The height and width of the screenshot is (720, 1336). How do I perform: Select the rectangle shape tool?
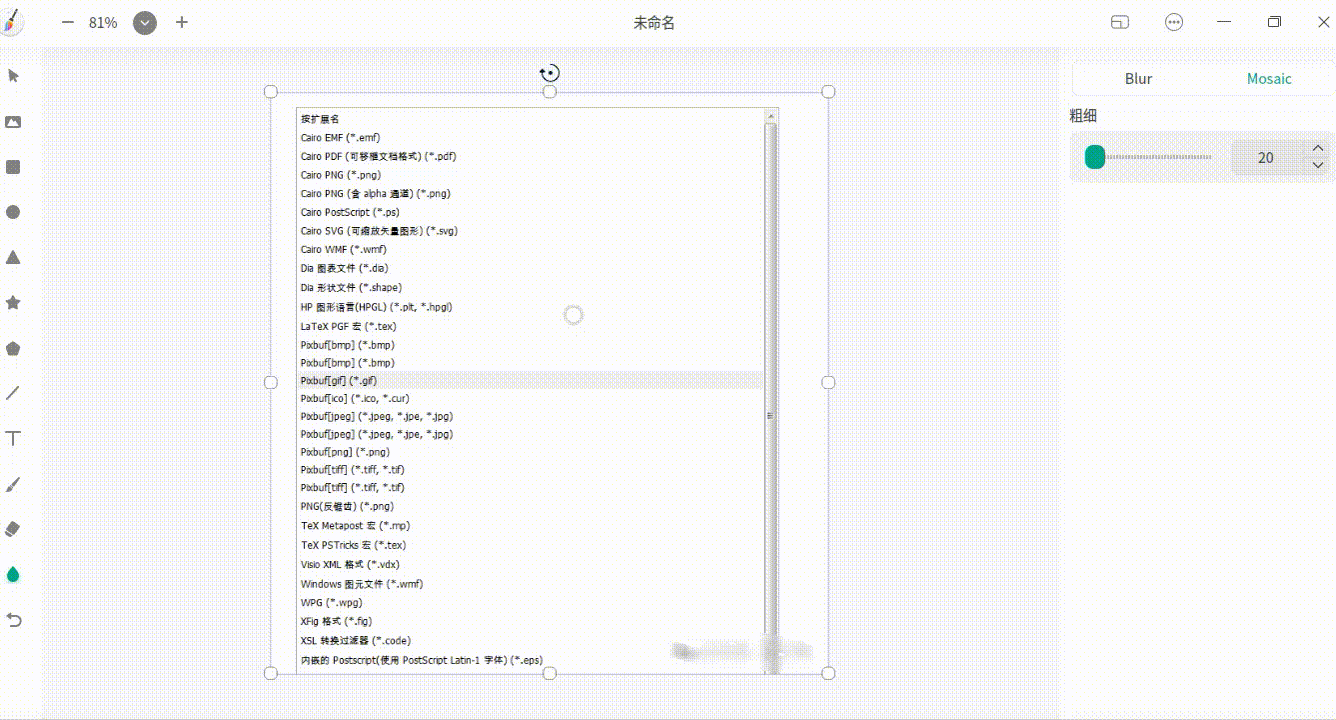[x=14, y=167]
